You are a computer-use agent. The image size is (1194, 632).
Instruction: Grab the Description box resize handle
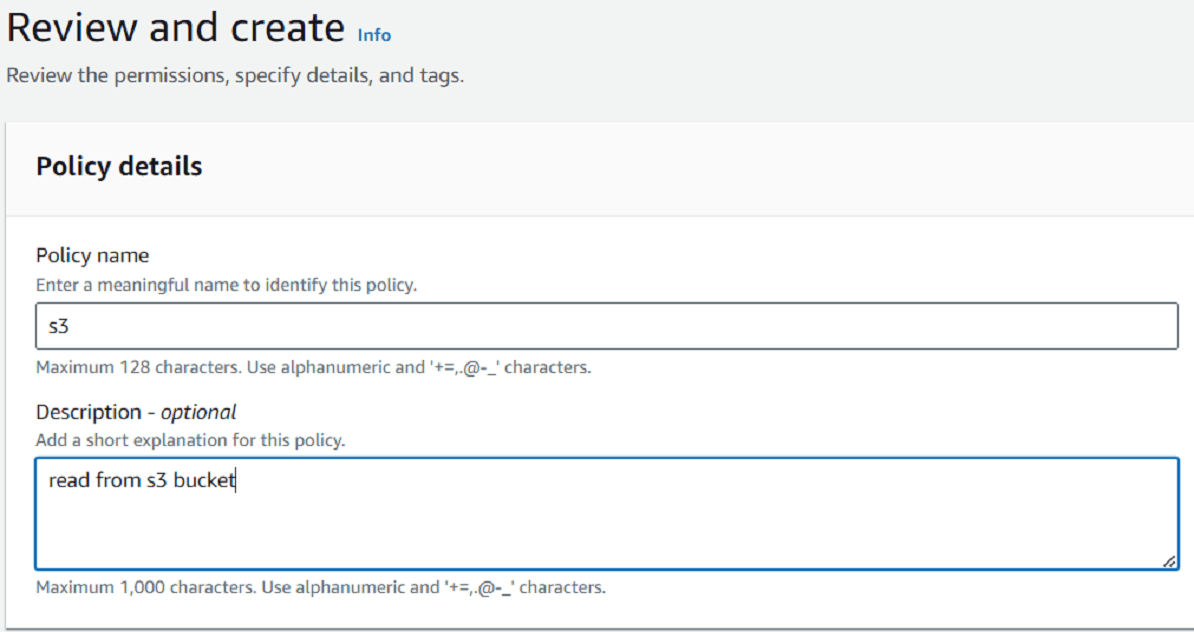tap(1169, 562)
